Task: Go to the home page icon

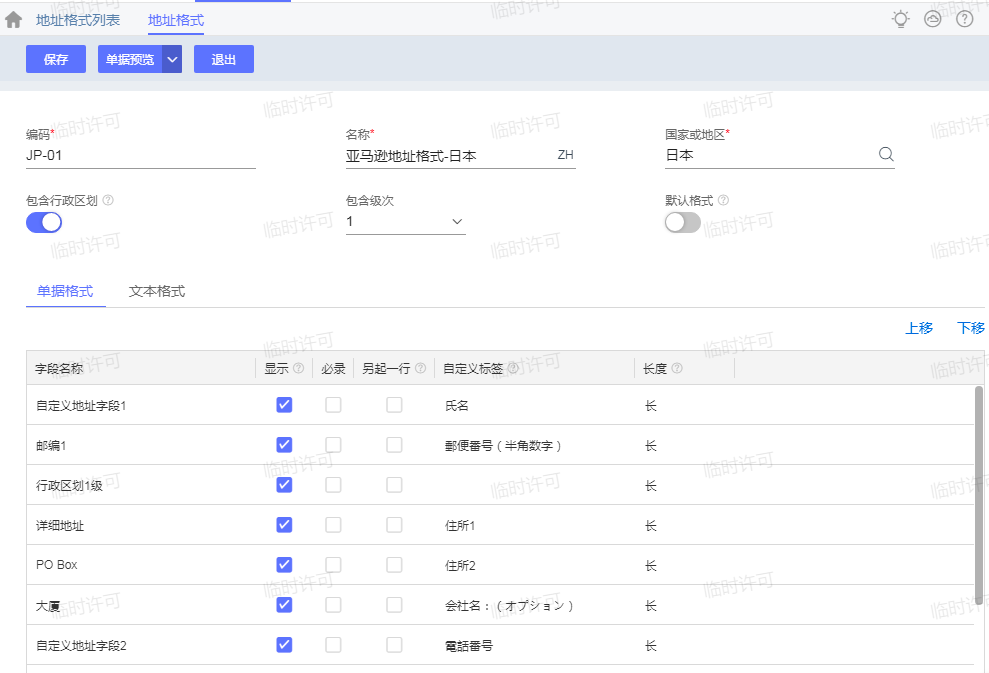Action: (13, 20)
